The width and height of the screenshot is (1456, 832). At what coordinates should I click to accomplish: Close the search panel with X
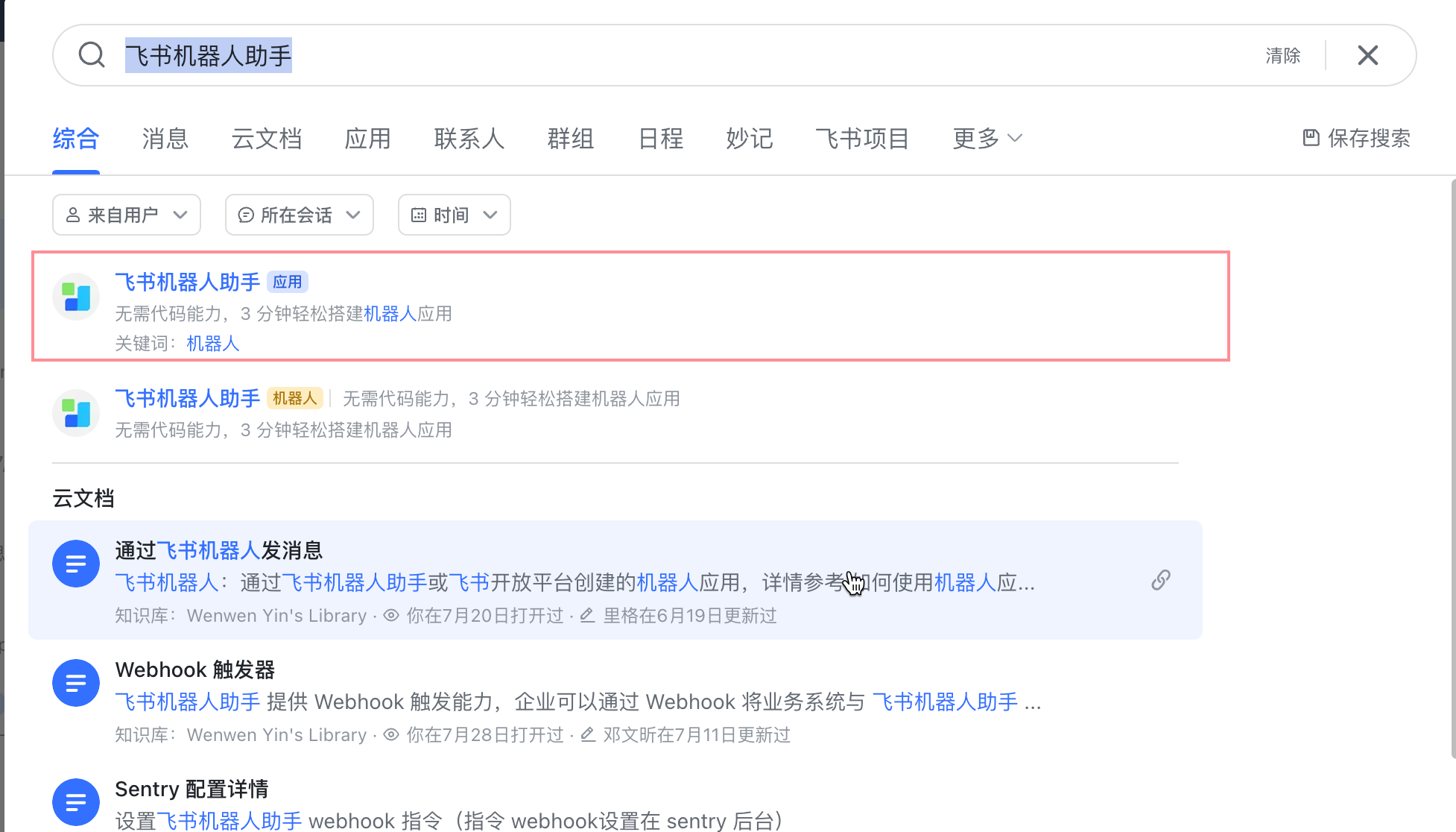(1367, 55)
